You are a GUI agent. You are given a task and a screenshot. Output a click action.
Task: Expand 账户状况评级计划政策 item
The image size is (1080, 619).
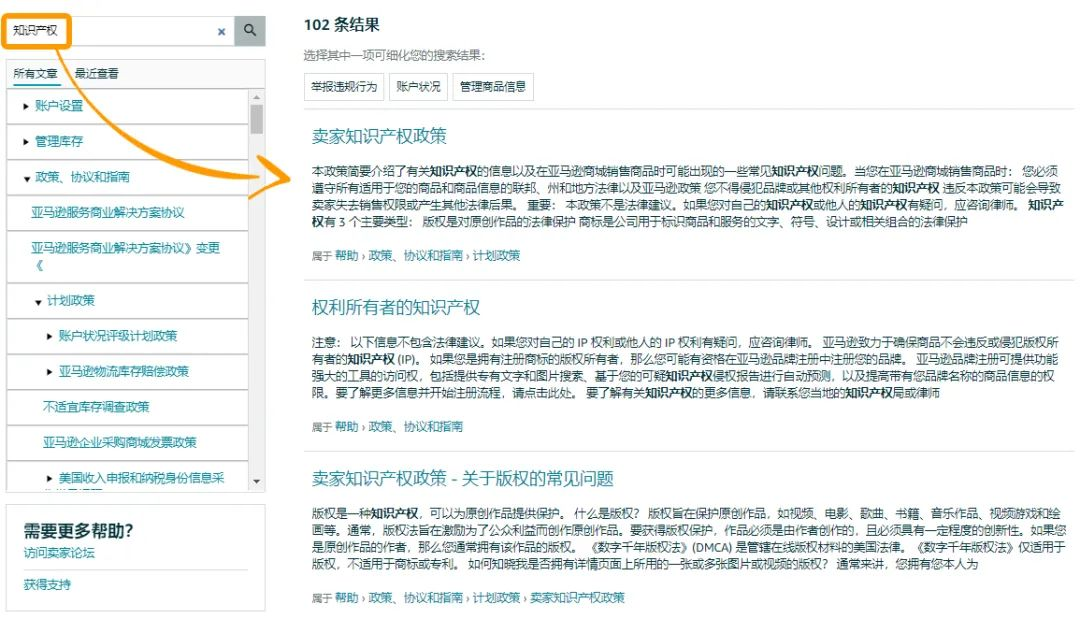[x=50, y=336]
